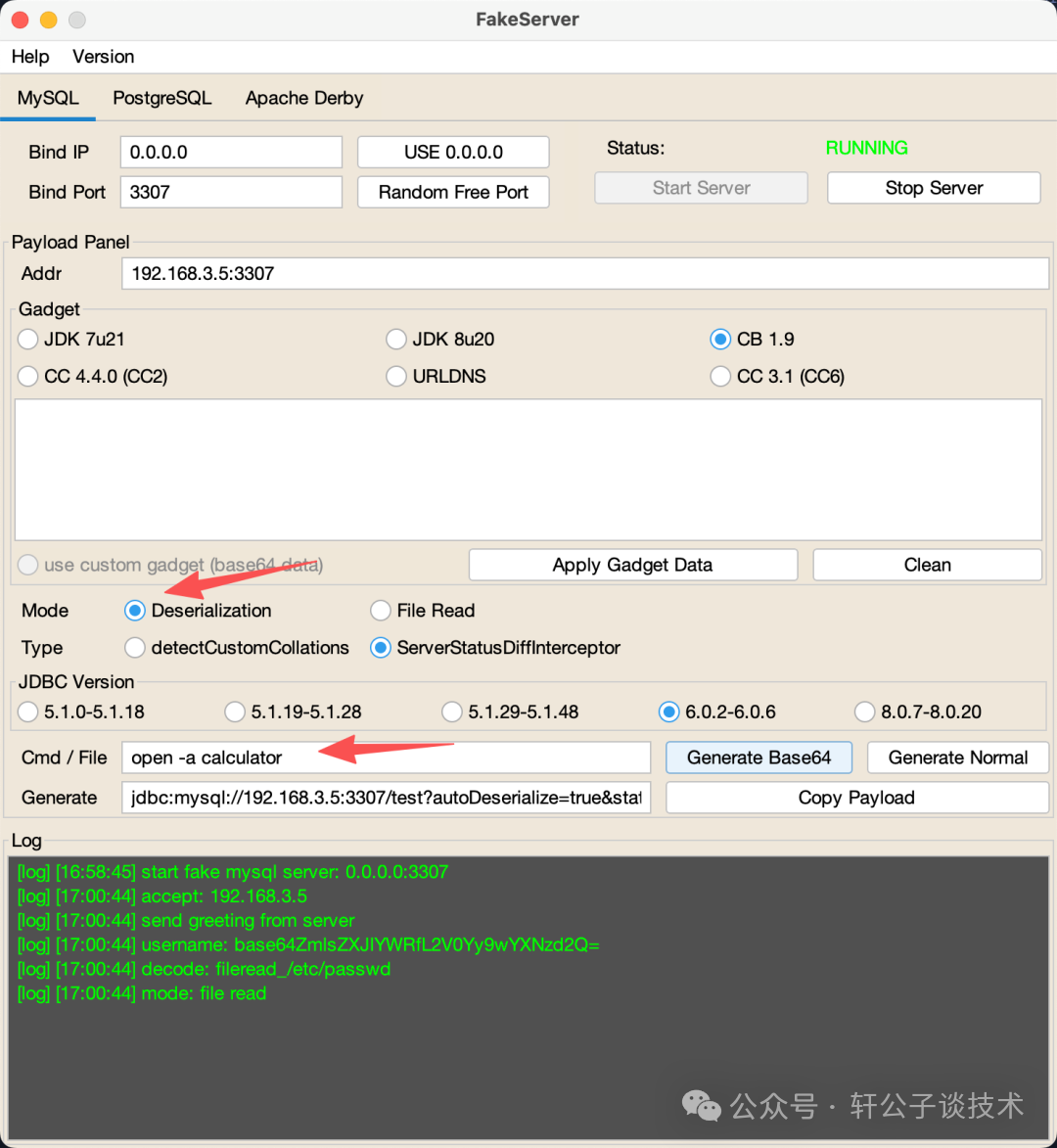Select JDBC version 6.0.2-6.0.6
Viewport: 1057px width, 1148px height.
pyautogui.click(x=717, y=712)
